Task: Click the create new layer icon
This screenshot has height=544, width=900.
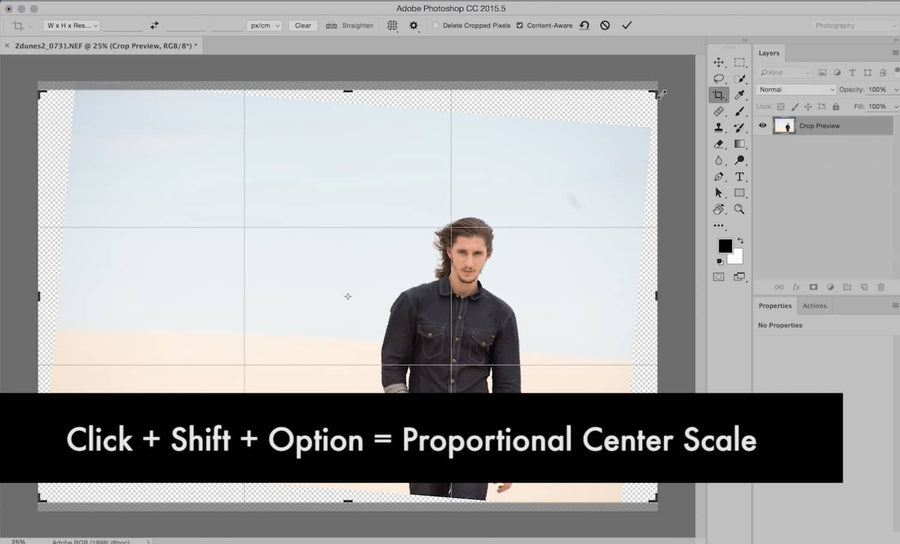Action: pos(864,287)
